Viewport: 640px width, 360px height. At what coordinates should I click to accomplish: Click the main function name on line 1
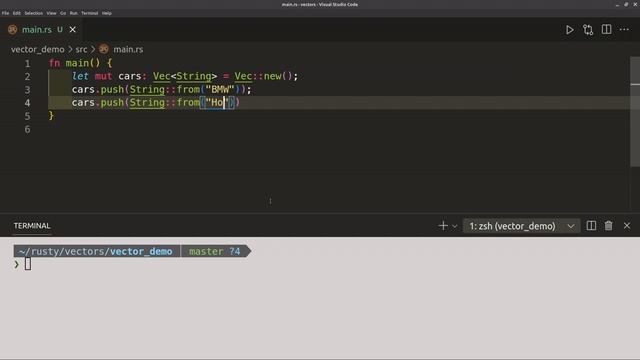(x=77, y=63)
